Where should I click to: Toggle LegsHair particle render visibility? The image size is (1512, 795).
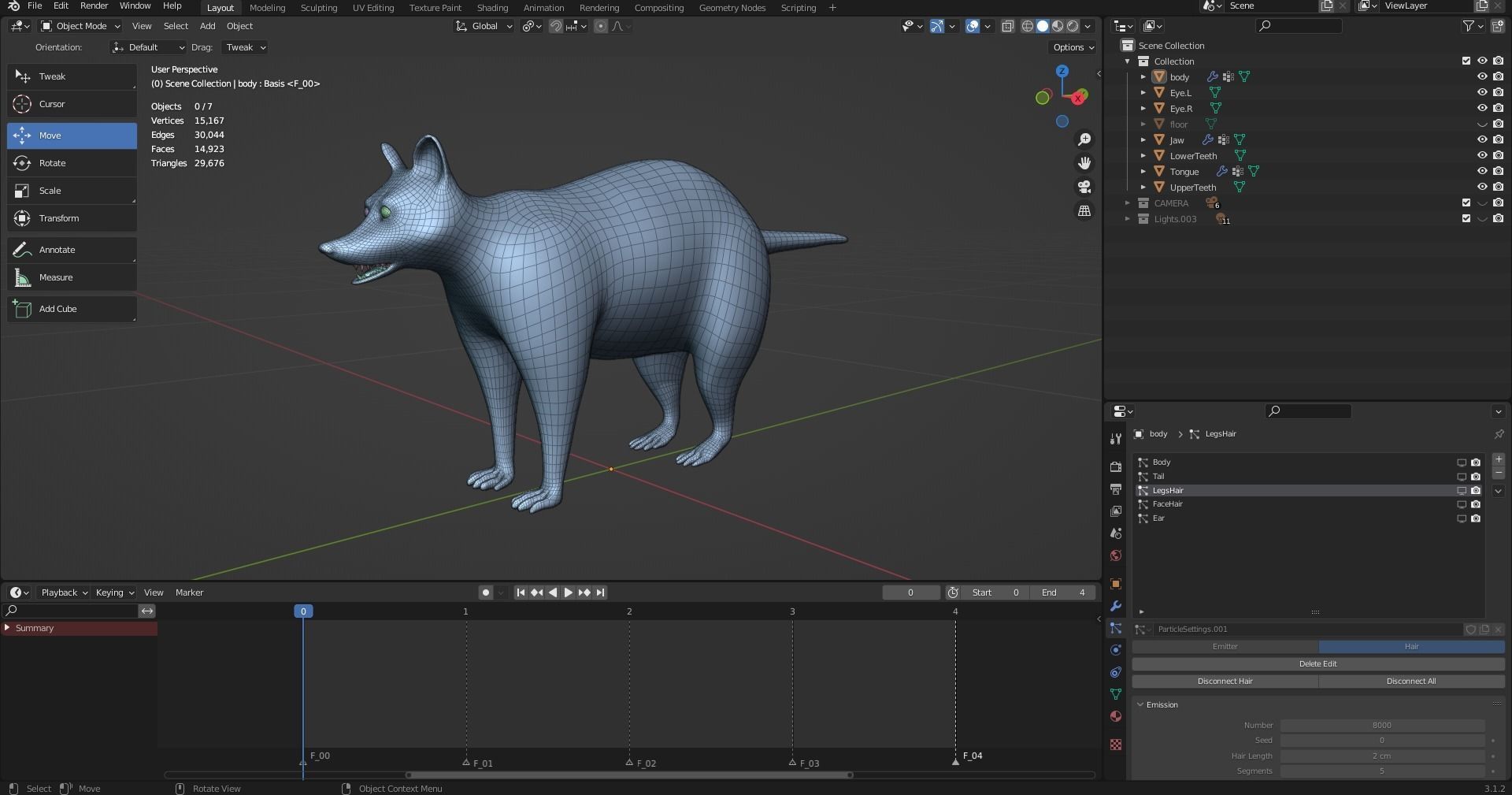(1476, 490)
